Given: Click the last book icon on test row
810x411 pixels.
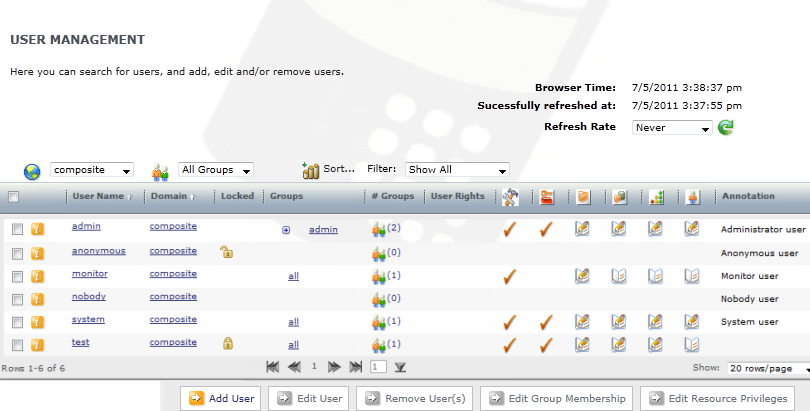Looking at the screenshot, I should [692, 344].
